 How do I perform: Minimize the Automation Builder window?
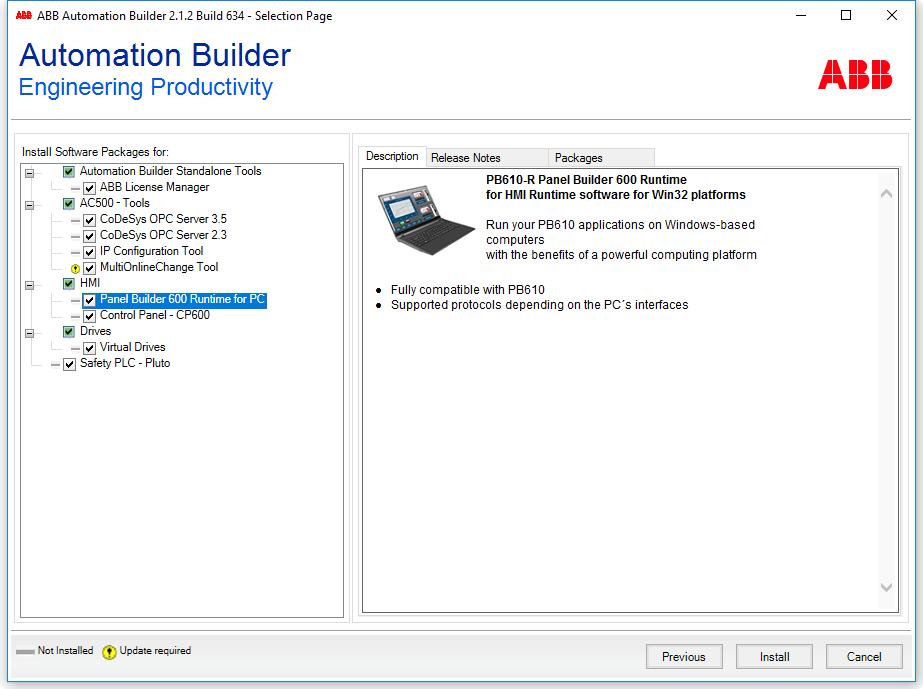[801, 15]
